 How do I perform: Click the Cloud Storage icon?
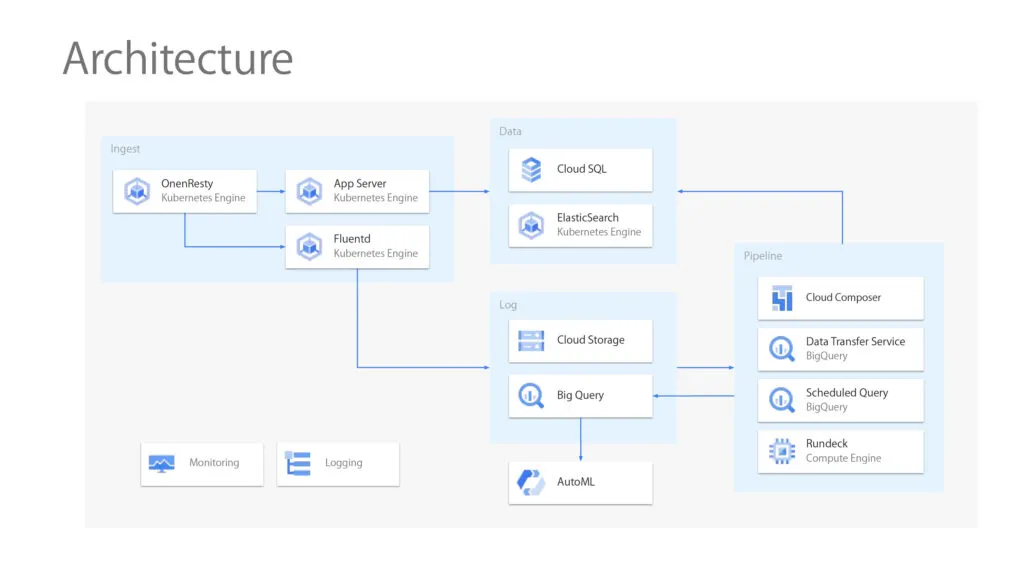[x=531, y=340]
